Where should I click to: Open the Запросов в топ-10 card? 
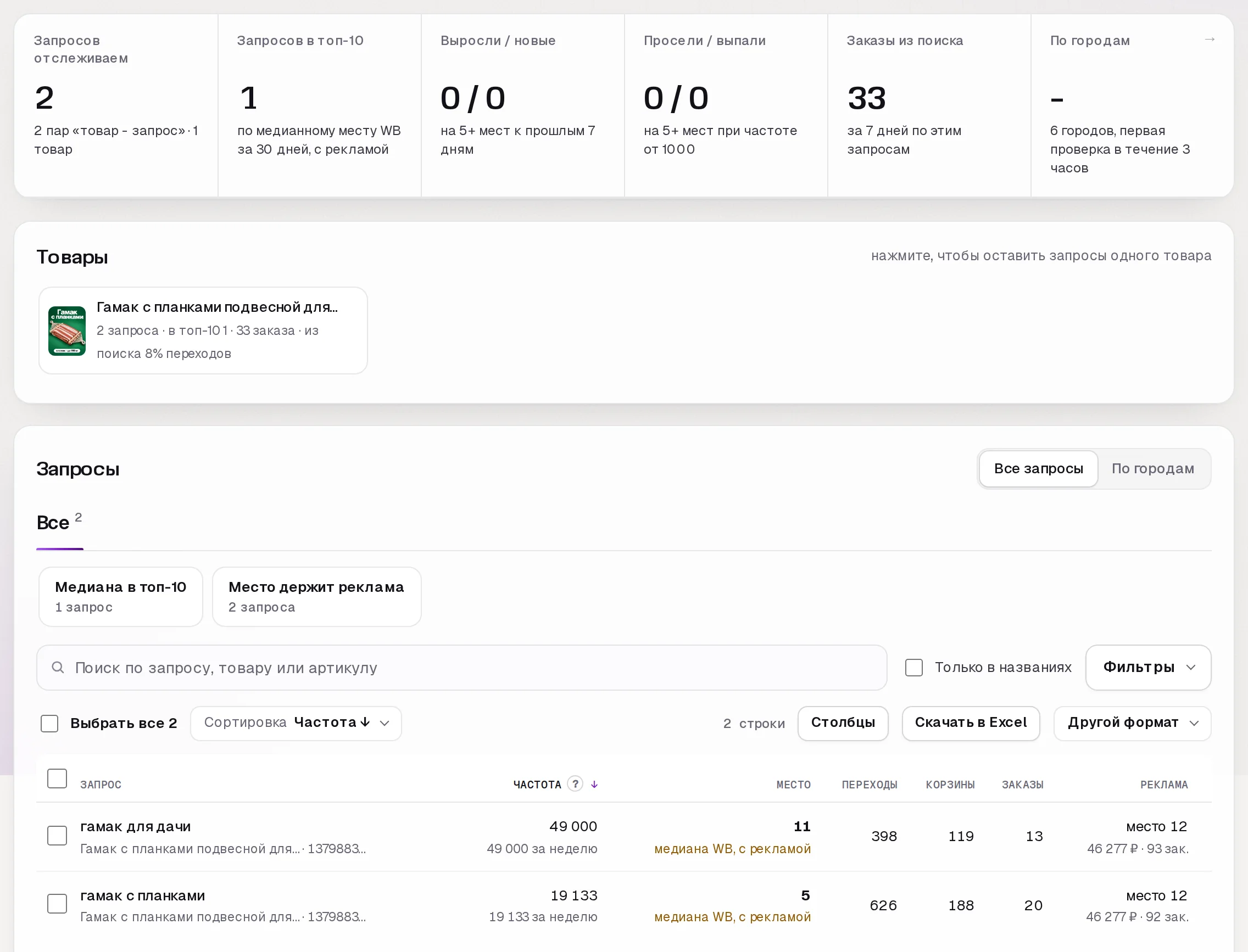319,105
